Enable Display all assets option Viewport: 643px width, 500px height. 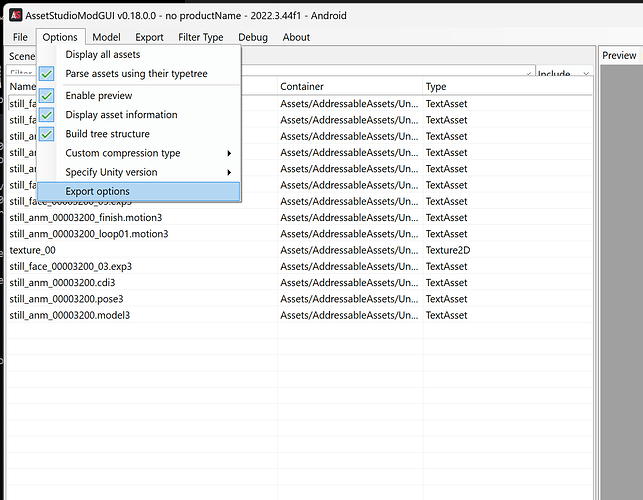tap(139, 55)
